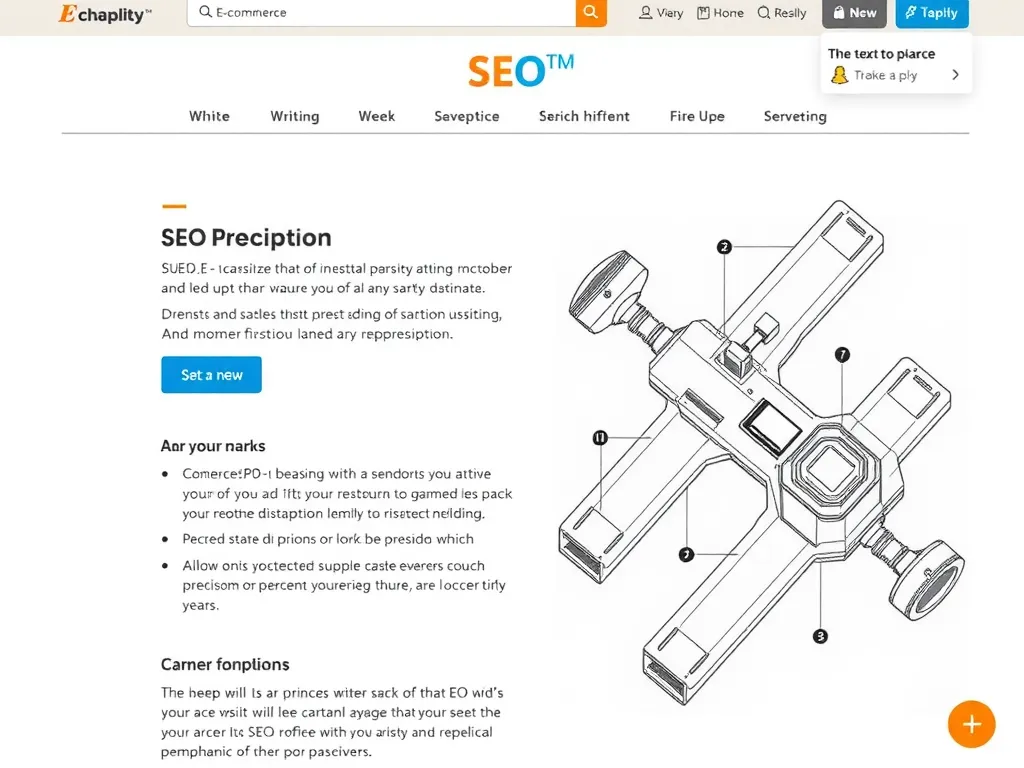Image resolution: width=1024 pixels, height=768 pixels.
Task: Open the White navigation tab
Action: click(x=209, y=116)
